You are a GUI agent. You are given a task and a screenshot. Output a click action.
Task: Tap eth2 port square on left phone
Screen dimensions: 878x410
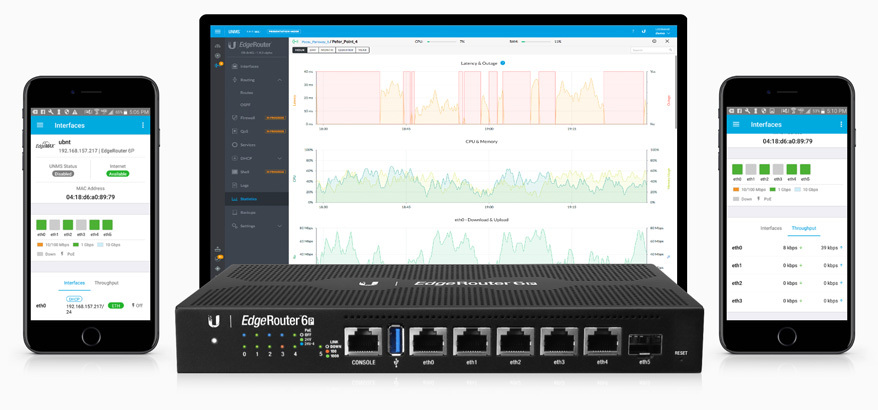point(68,225)
